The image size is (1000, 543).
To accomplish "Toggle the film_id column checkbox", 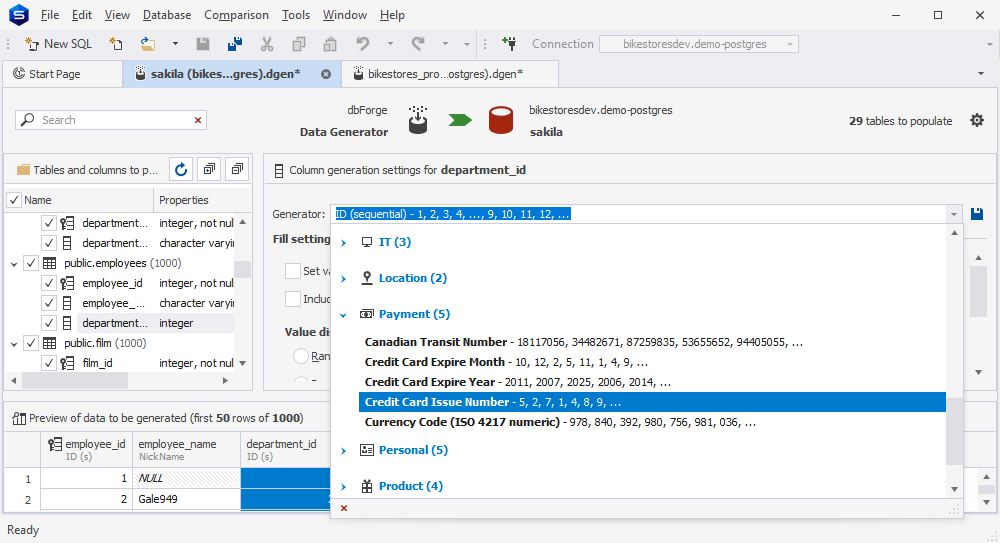I will [x=48, y=362].
